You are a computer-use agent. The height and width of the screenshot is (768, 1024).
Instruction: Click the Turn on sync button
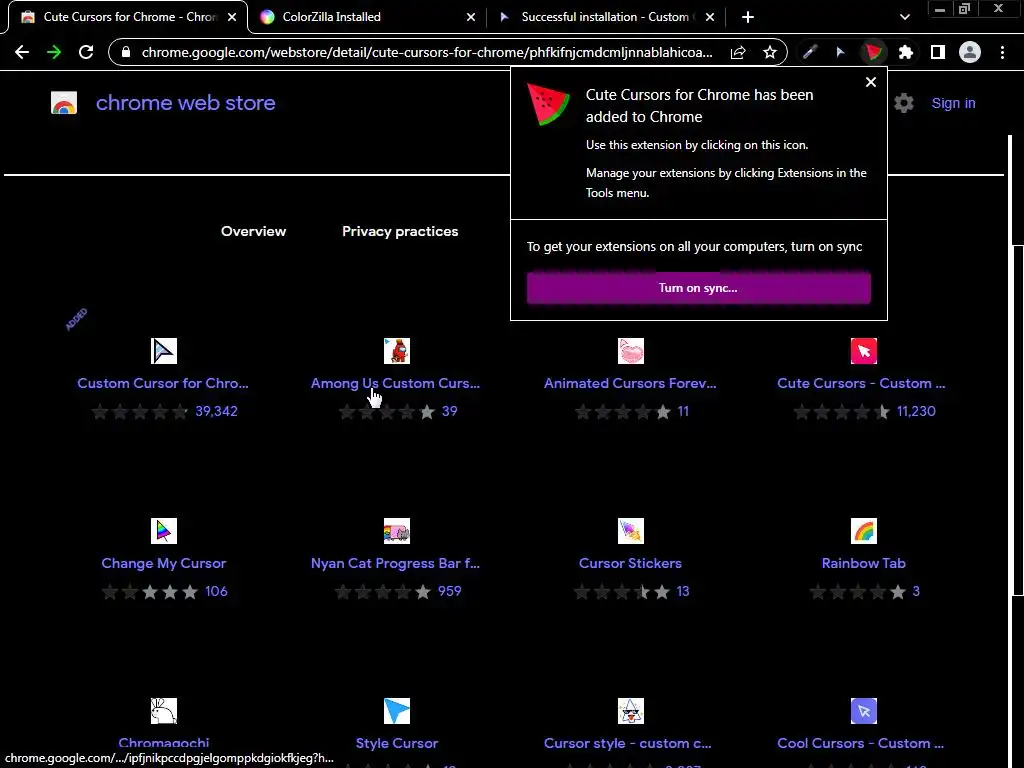pyautogui.click(x=698, y=288)
